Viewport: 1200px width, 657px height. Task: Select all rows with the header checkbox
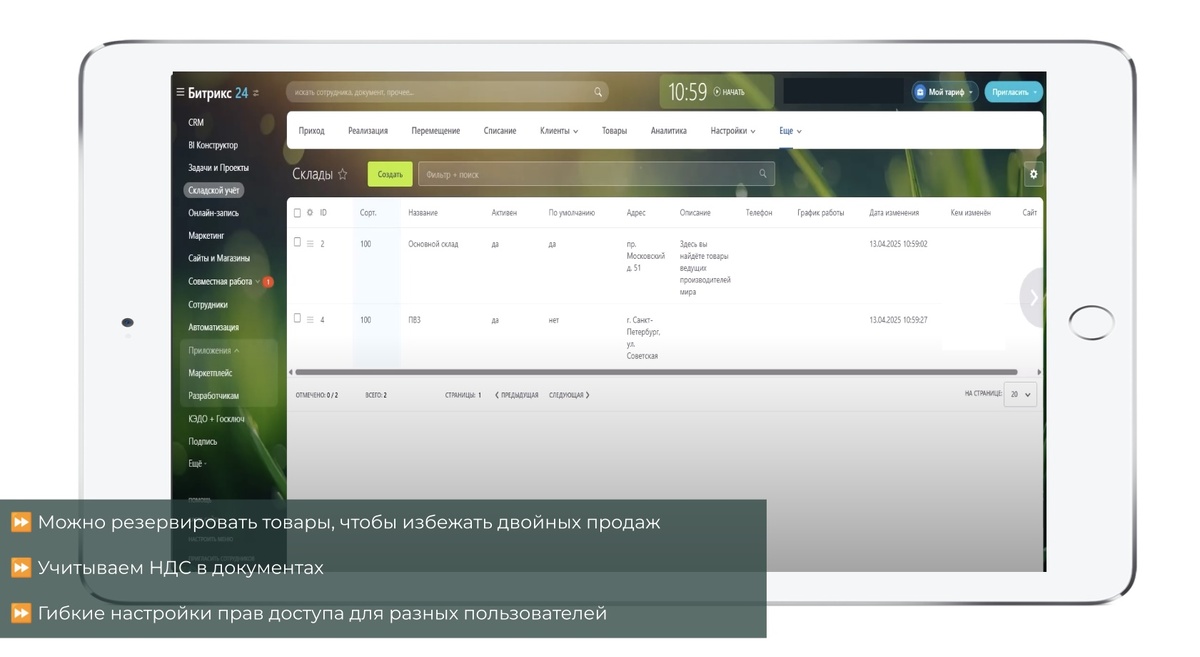click(297, 213)
